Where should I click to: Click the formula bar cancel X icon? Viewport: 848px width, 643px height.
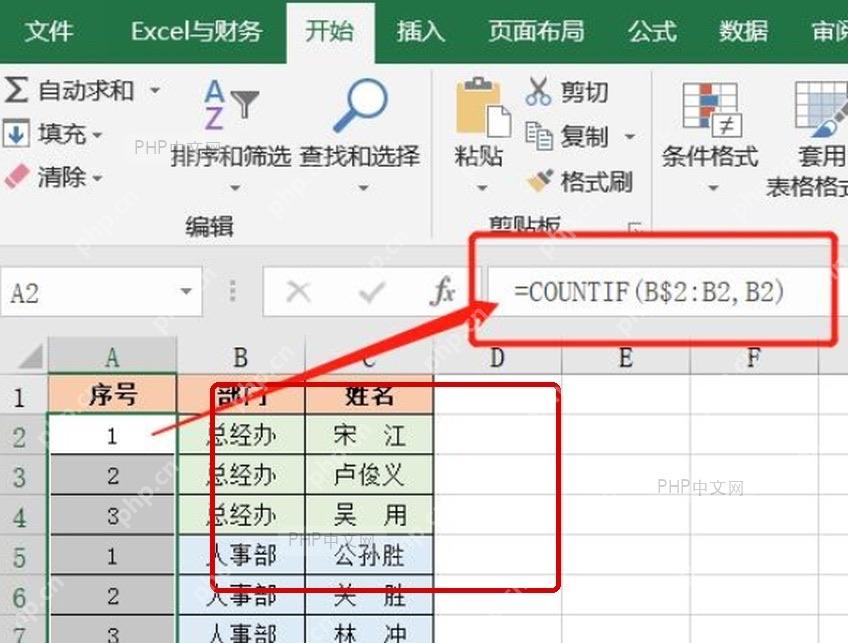point(298,292)
